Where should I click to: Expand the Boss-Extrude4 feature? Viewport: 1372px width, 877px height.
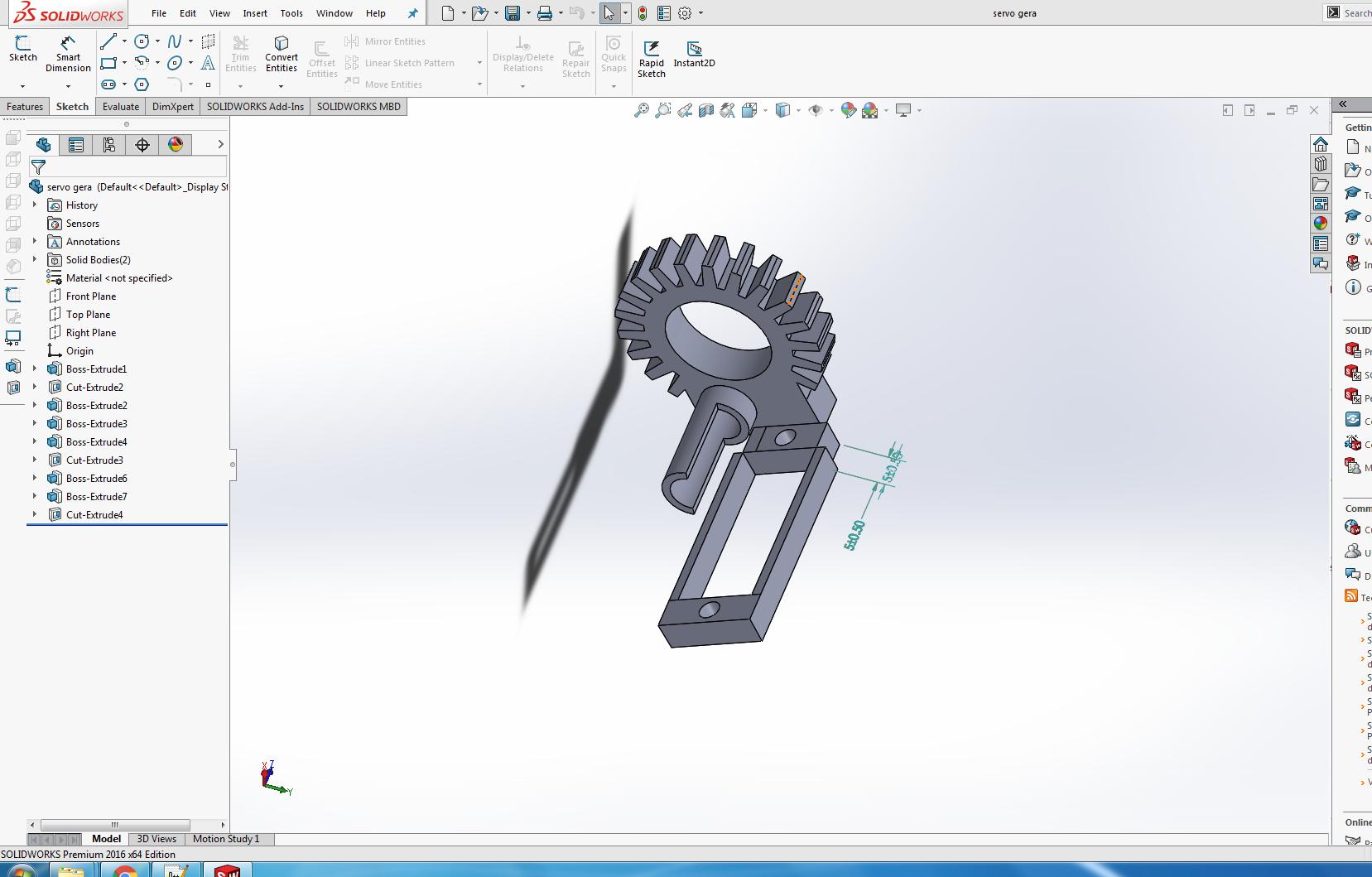(35, 441)
